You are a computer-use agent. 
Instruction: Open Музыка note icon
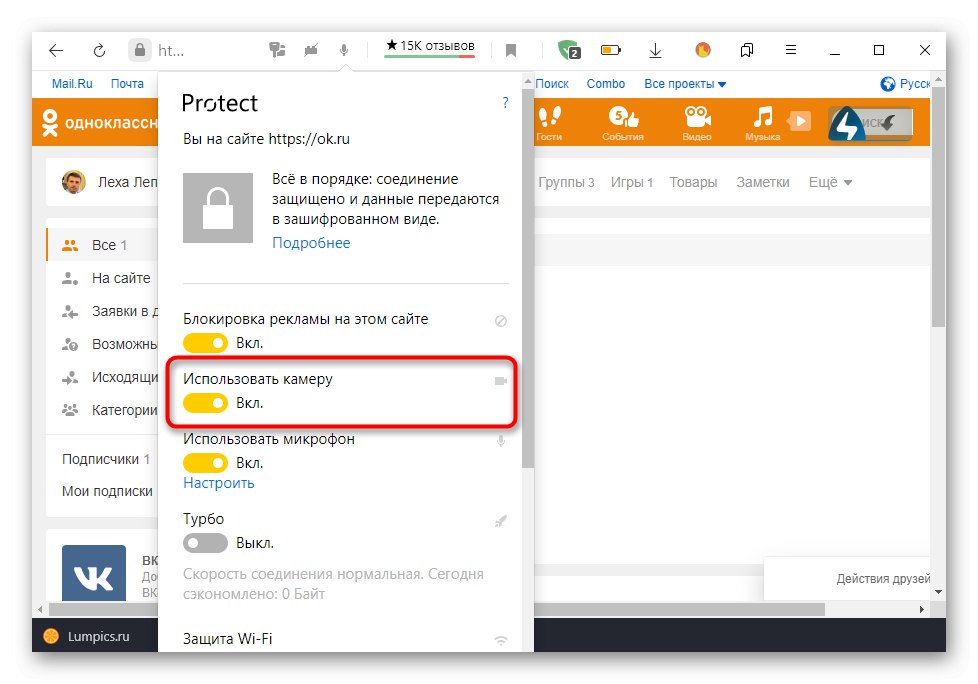pyautogui.click(x=762, y=123)
